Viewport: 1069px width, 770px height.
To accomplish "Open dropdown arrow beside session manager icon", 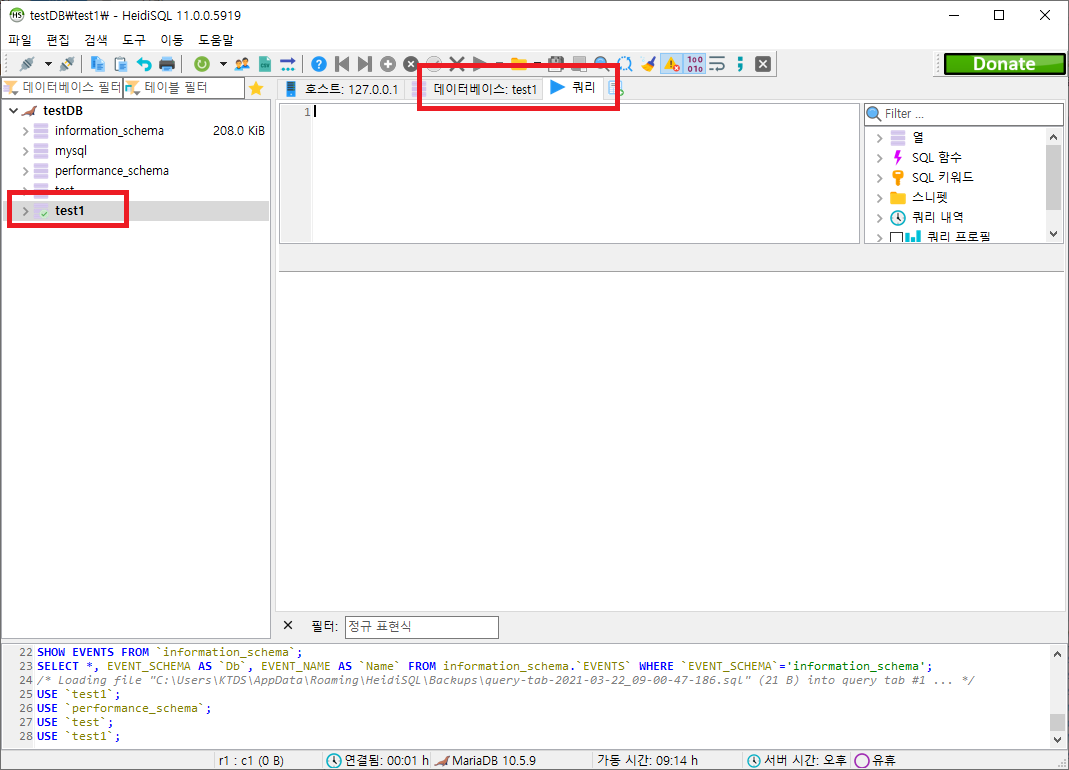I will tap(48, 64).
